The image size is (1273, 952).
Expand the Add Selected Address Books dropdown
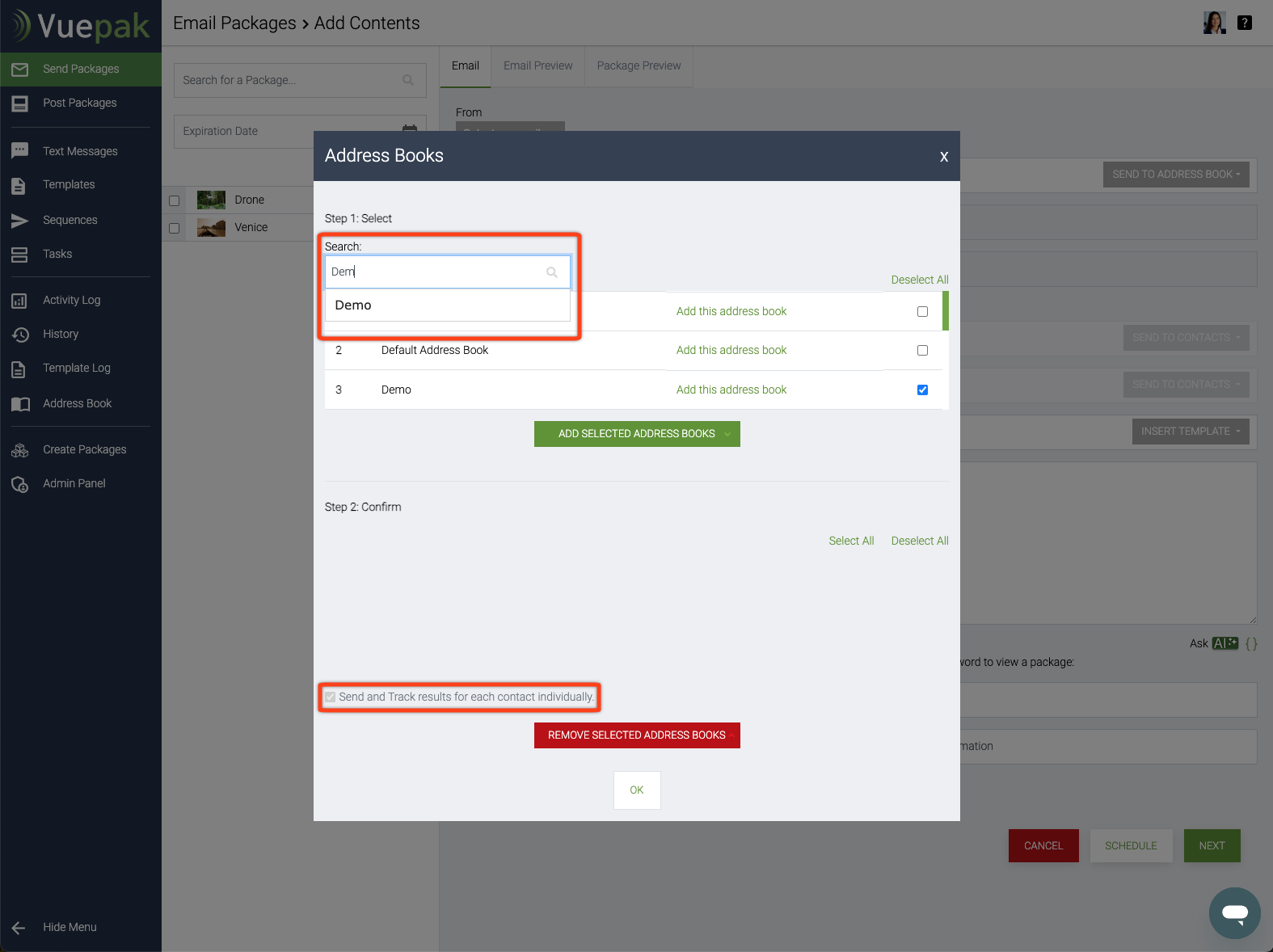[727, 434]
